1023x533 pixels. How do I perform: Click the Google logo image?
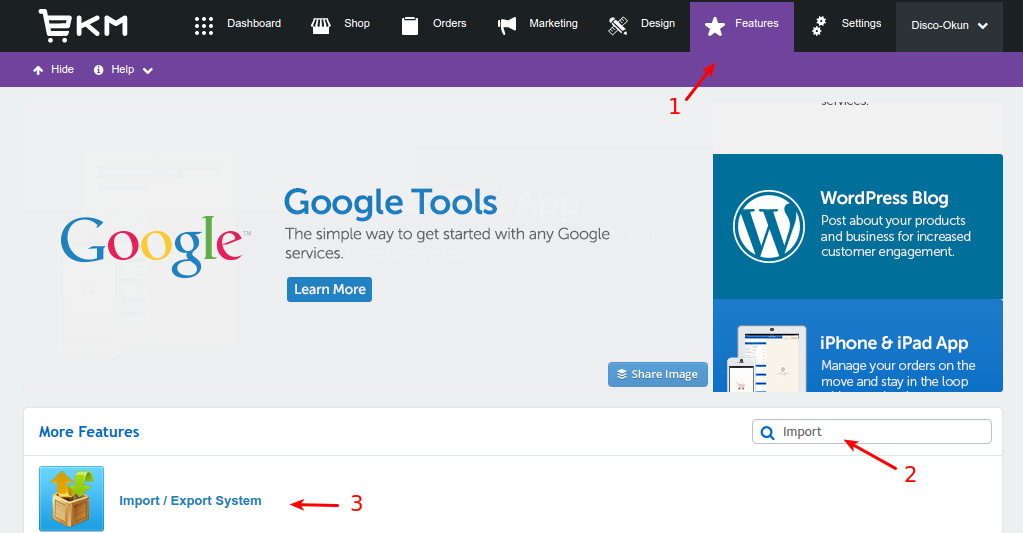click(155, 246)
